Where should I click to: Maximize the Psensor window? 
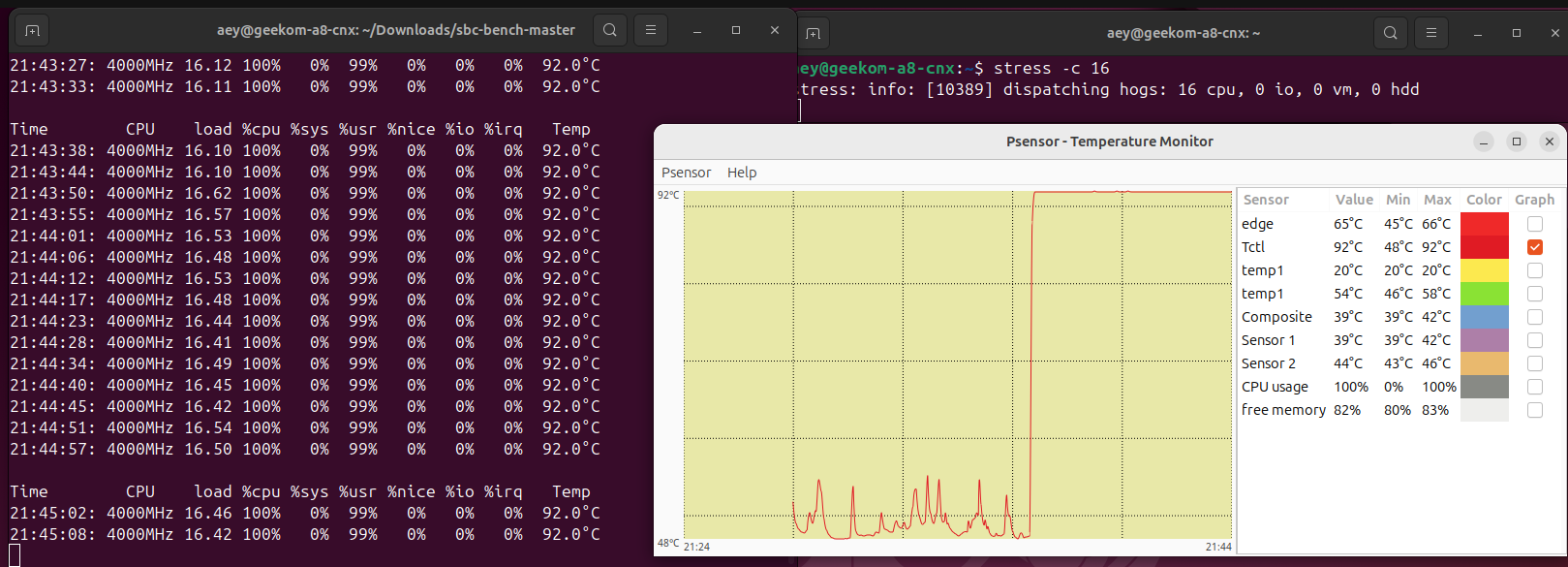click(x=1517, y=142)
